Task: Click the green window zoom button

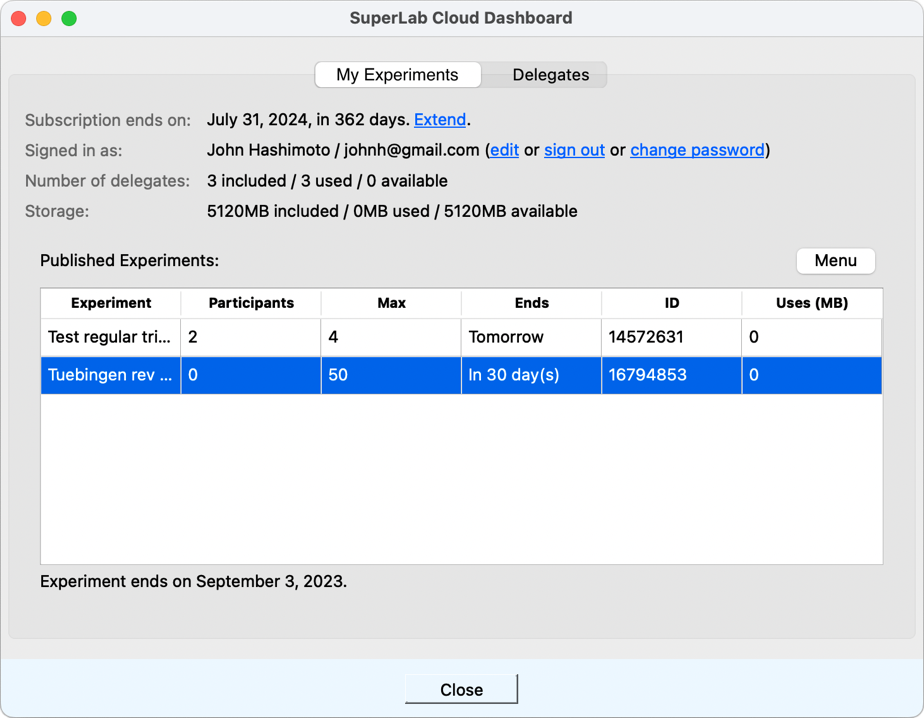Action: [x=69, y=18]
